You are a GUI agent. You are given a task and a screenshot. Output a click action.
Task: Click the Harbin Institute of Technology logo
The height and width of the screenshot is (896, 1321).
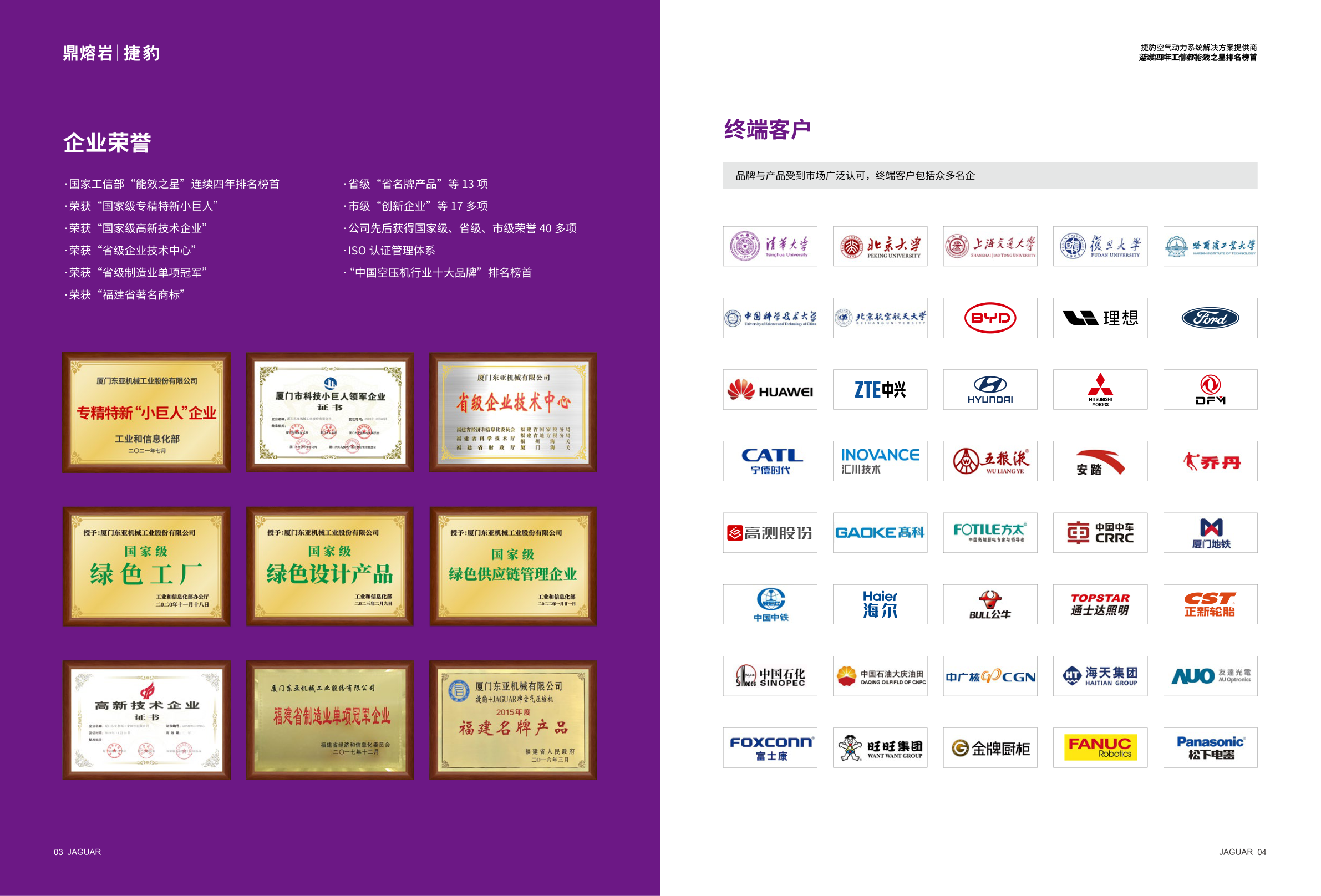(1210, 246)
